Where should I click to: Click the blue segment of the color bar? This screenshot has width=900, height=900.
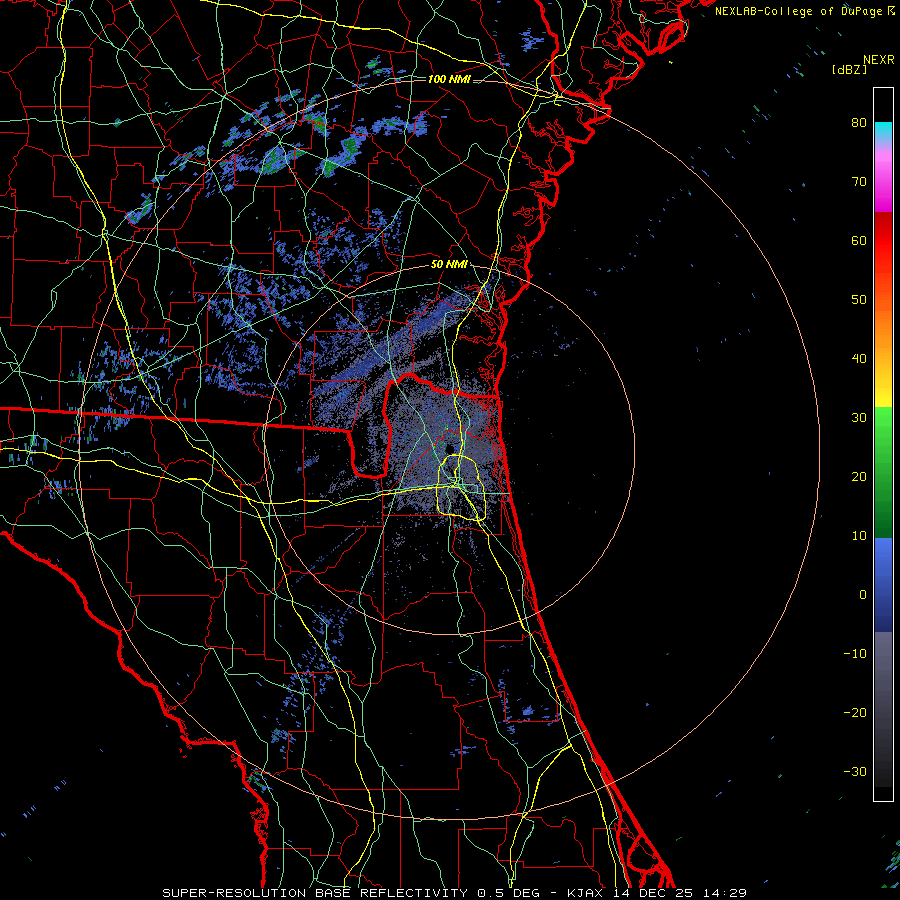coord(883,584)
